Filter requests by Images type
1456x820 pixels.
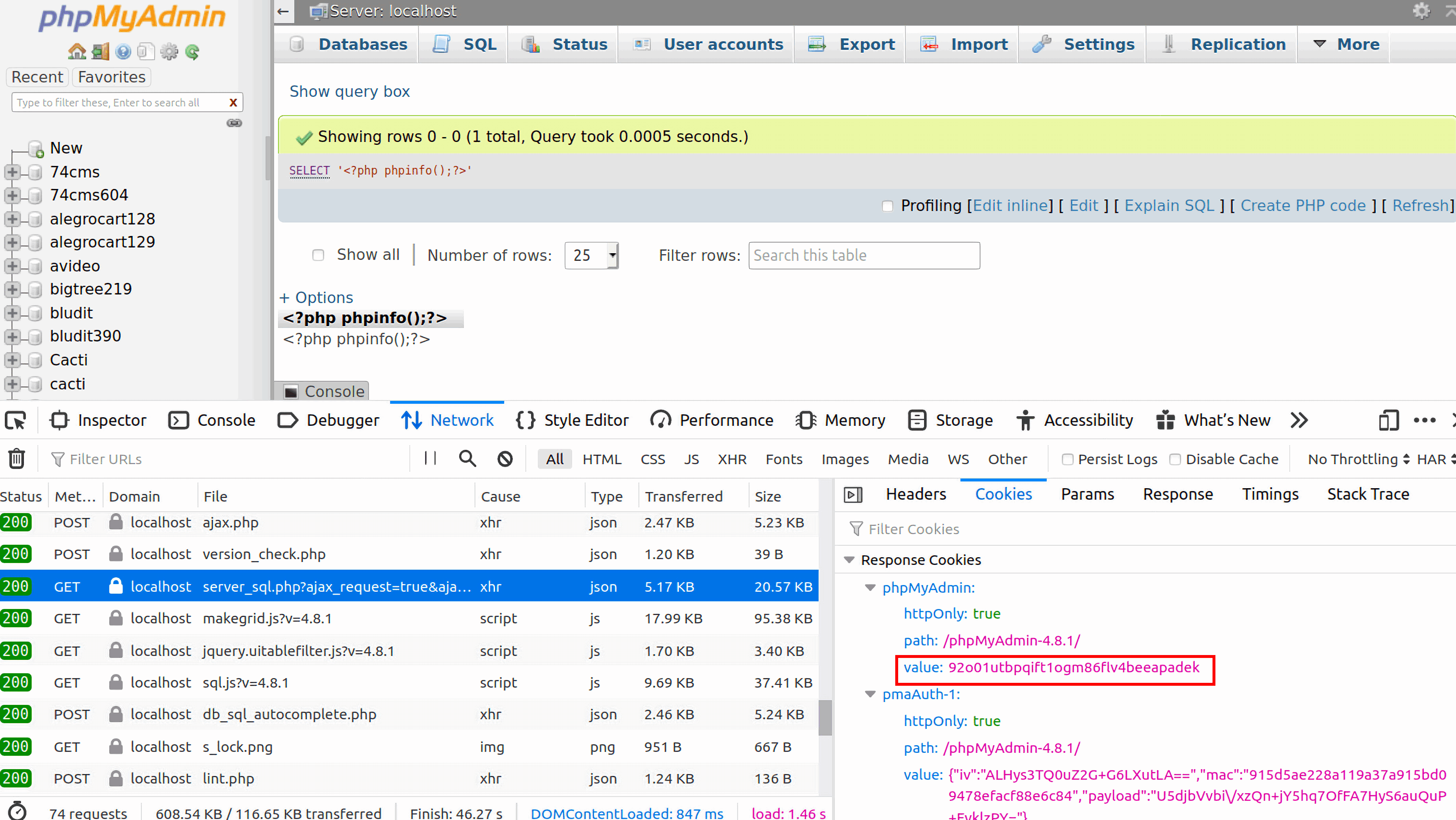845,459
